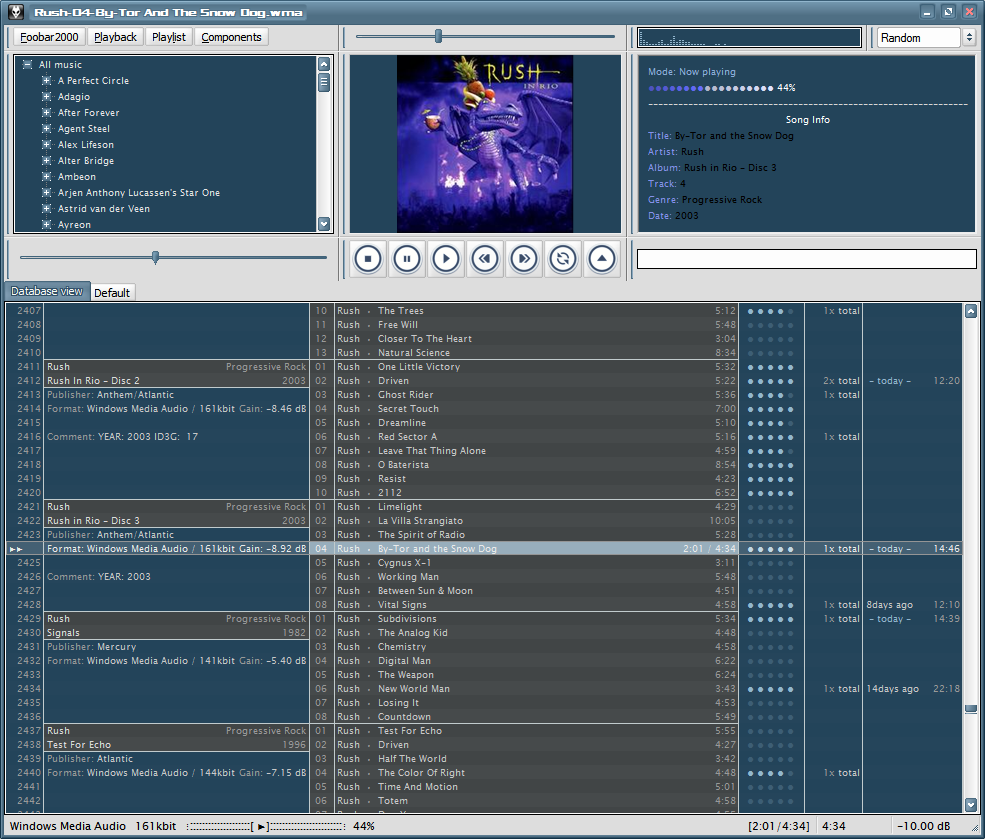The image size is (985, 839).
Task: Click the artist tree scroll-down arrow
Action: click(x=324, y=224)
